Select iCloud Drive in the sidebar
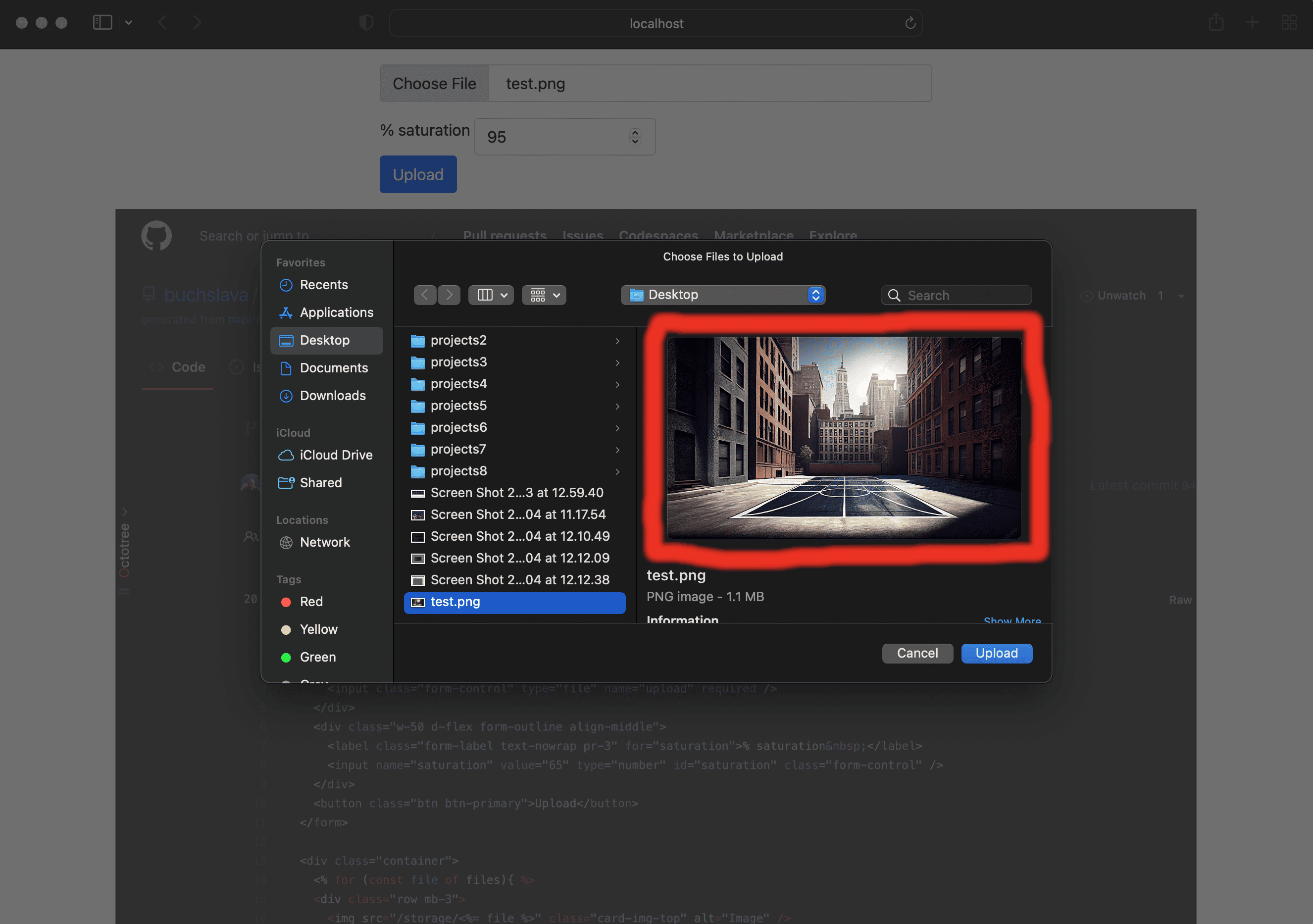 coord(336,455)
